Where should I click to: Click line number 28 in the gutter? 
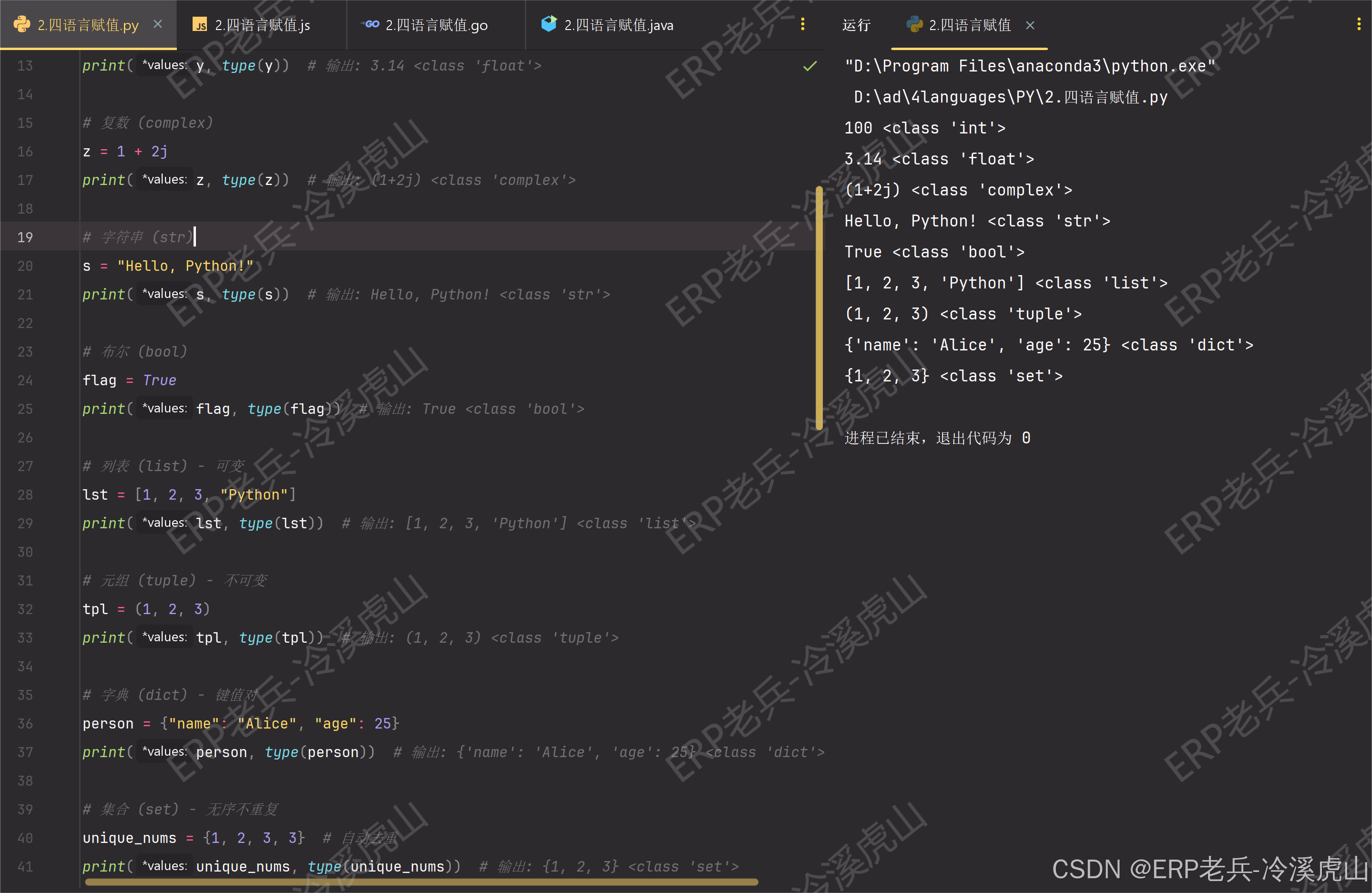pos(25,494)
